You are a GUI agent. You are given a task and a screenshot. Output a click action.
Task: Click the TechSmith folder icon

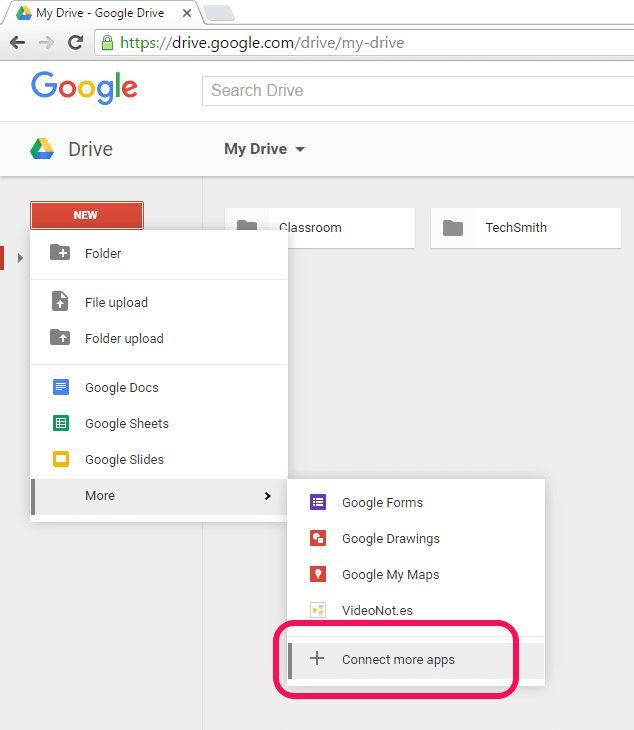pyautogui.click(x=453, y=228)
